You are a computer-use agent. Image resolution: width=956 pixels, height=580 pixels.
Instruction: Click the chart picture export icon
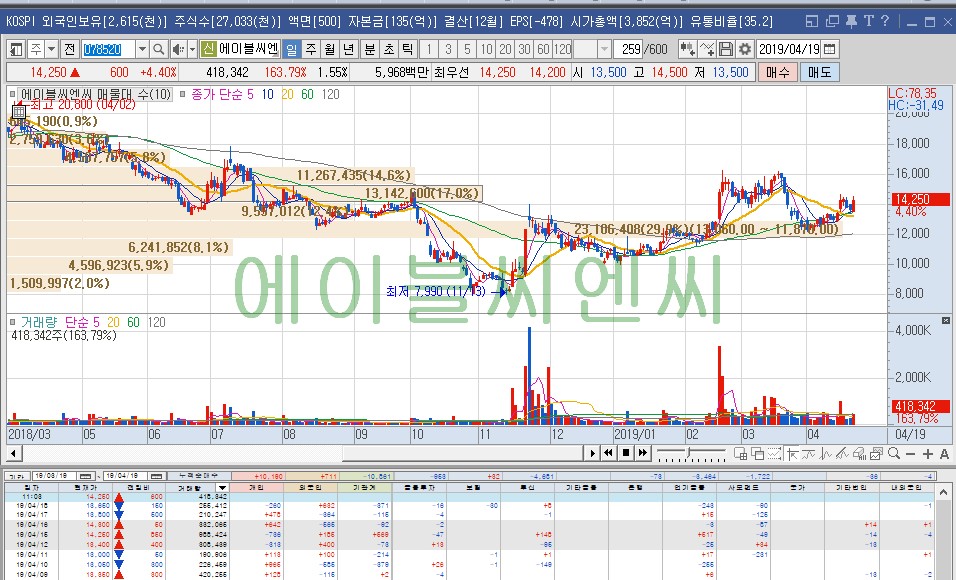[876, 453]
